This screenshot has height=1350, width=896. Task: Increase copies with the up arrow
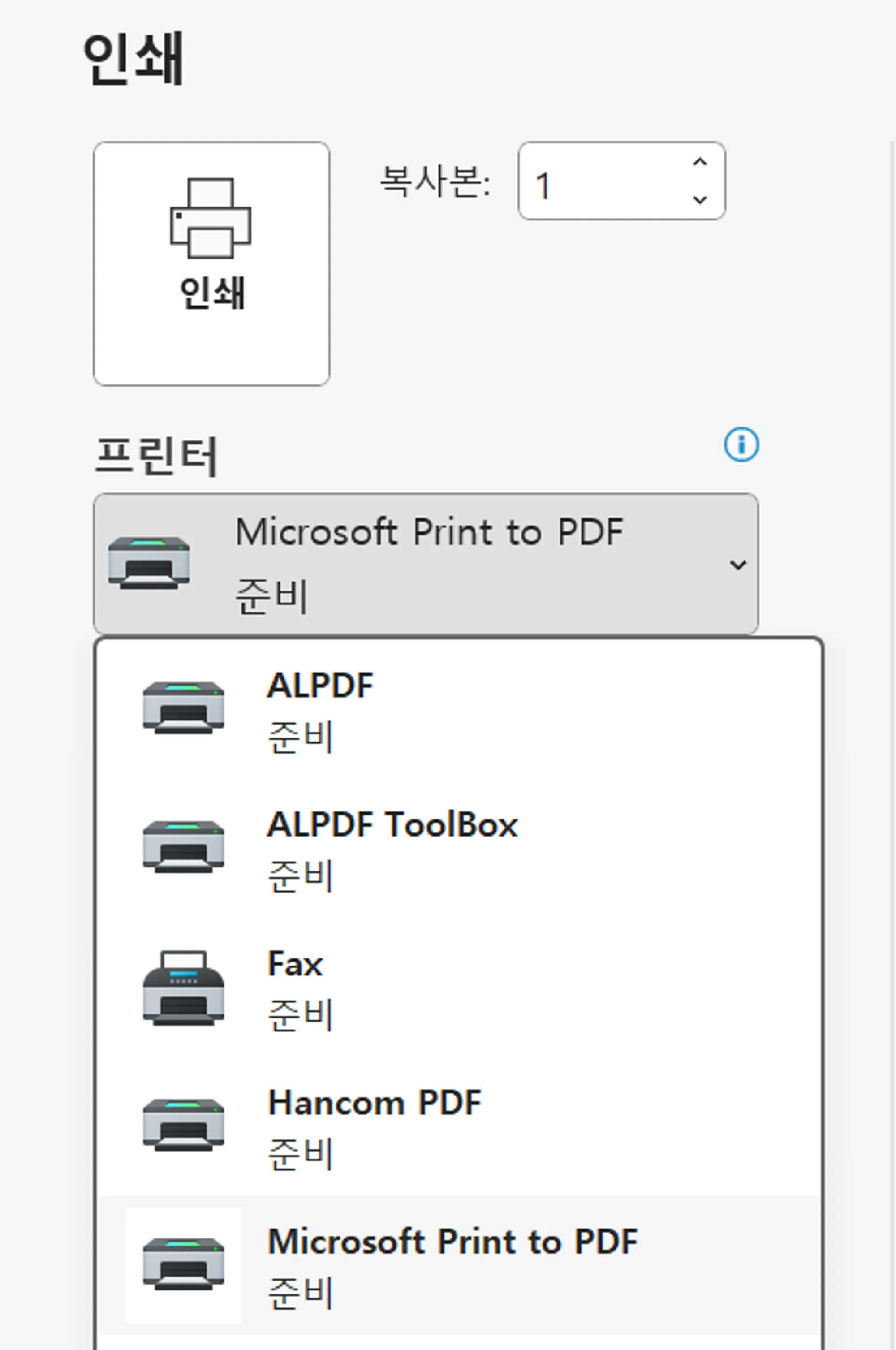[700, 162]
